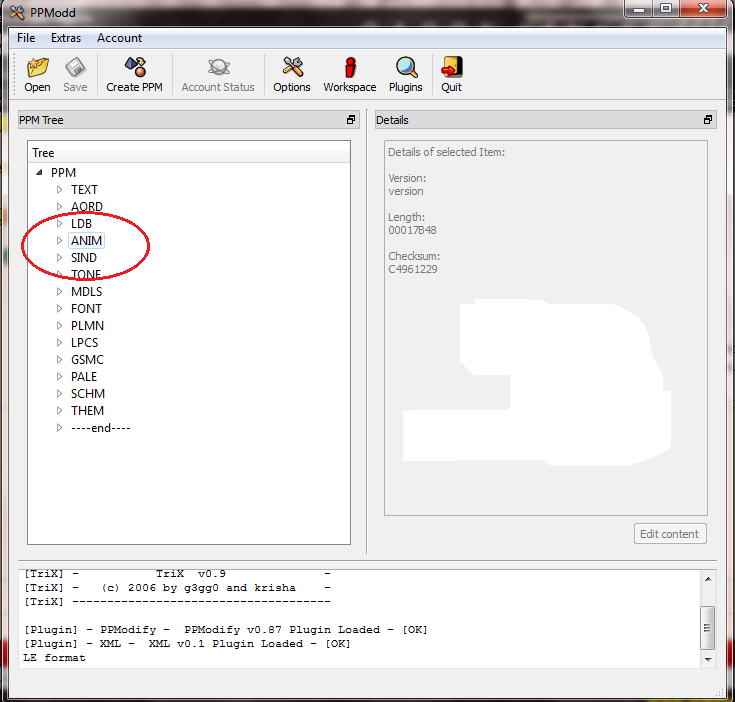The image size is (735, 702).
Task: Open the Extras menu
Action: [x=66, y=38]
